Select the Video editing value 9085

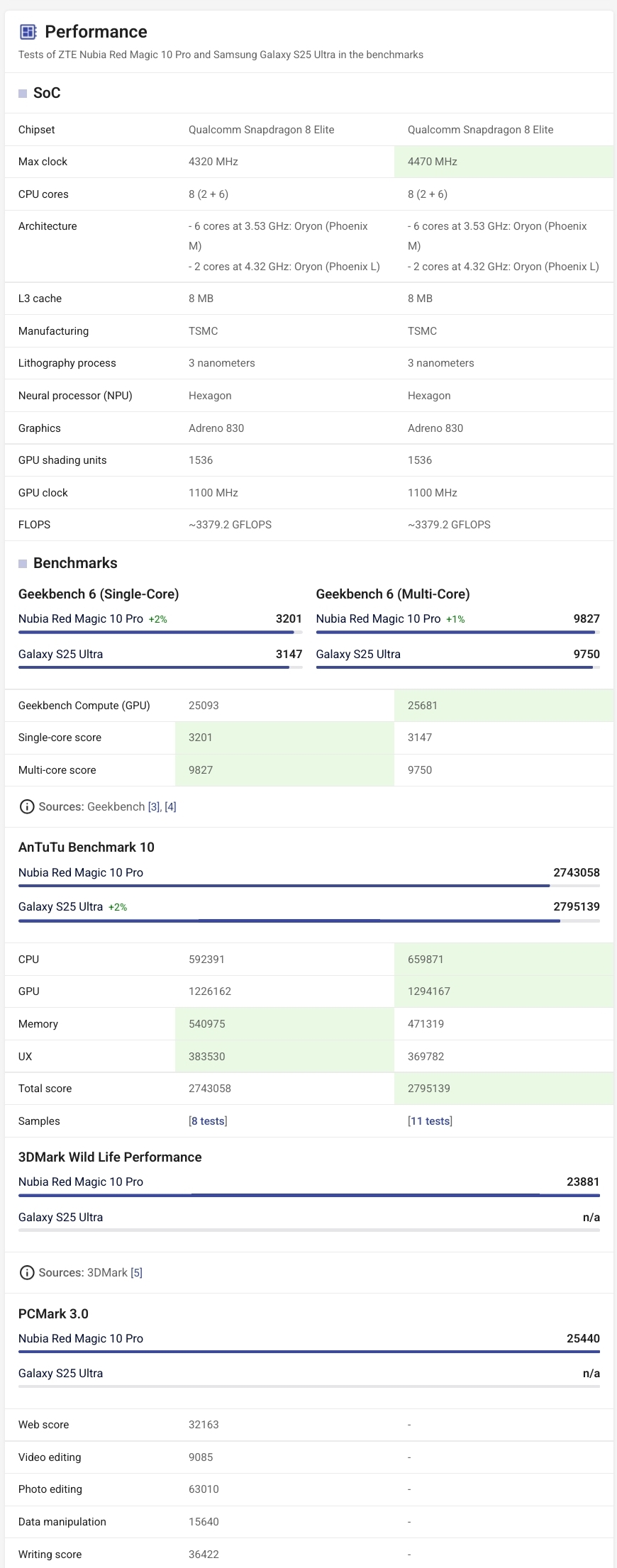coord(201,1457)
